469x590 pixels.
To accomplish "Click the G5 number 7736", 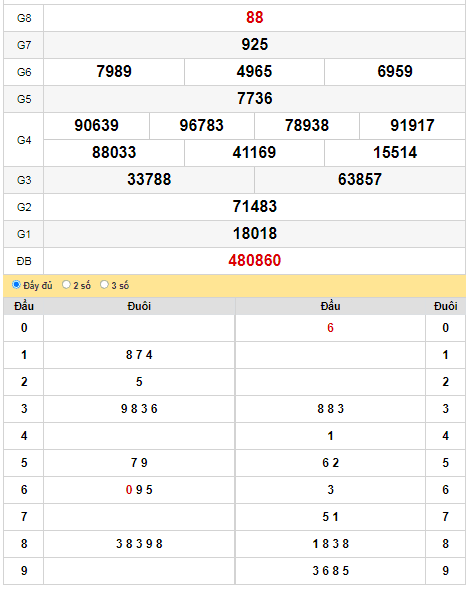I will click(254, 99).
